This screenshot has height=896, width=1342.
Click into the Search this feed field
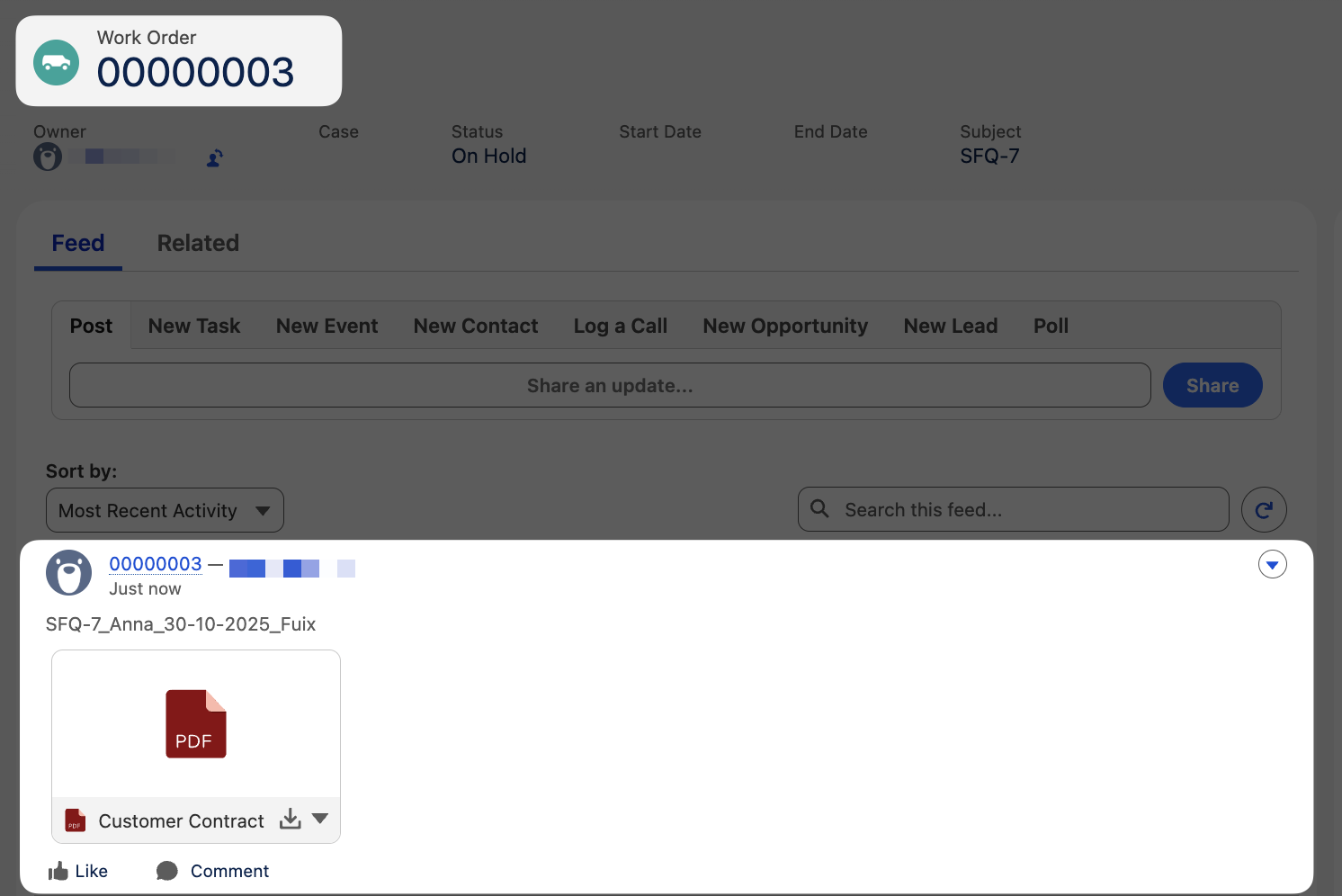(1025, 510)
